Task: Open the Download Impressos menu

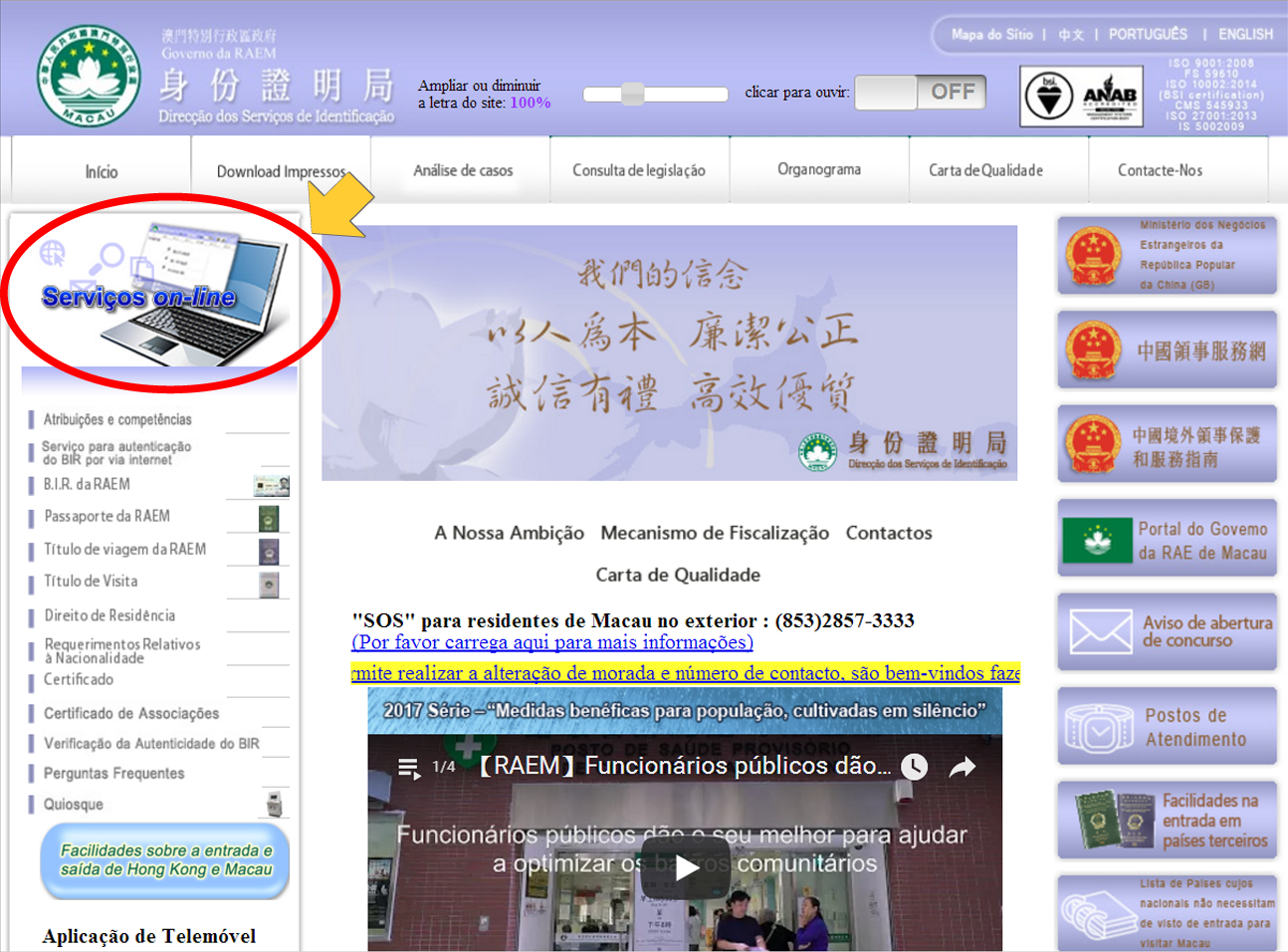Action: coord(281,171)
